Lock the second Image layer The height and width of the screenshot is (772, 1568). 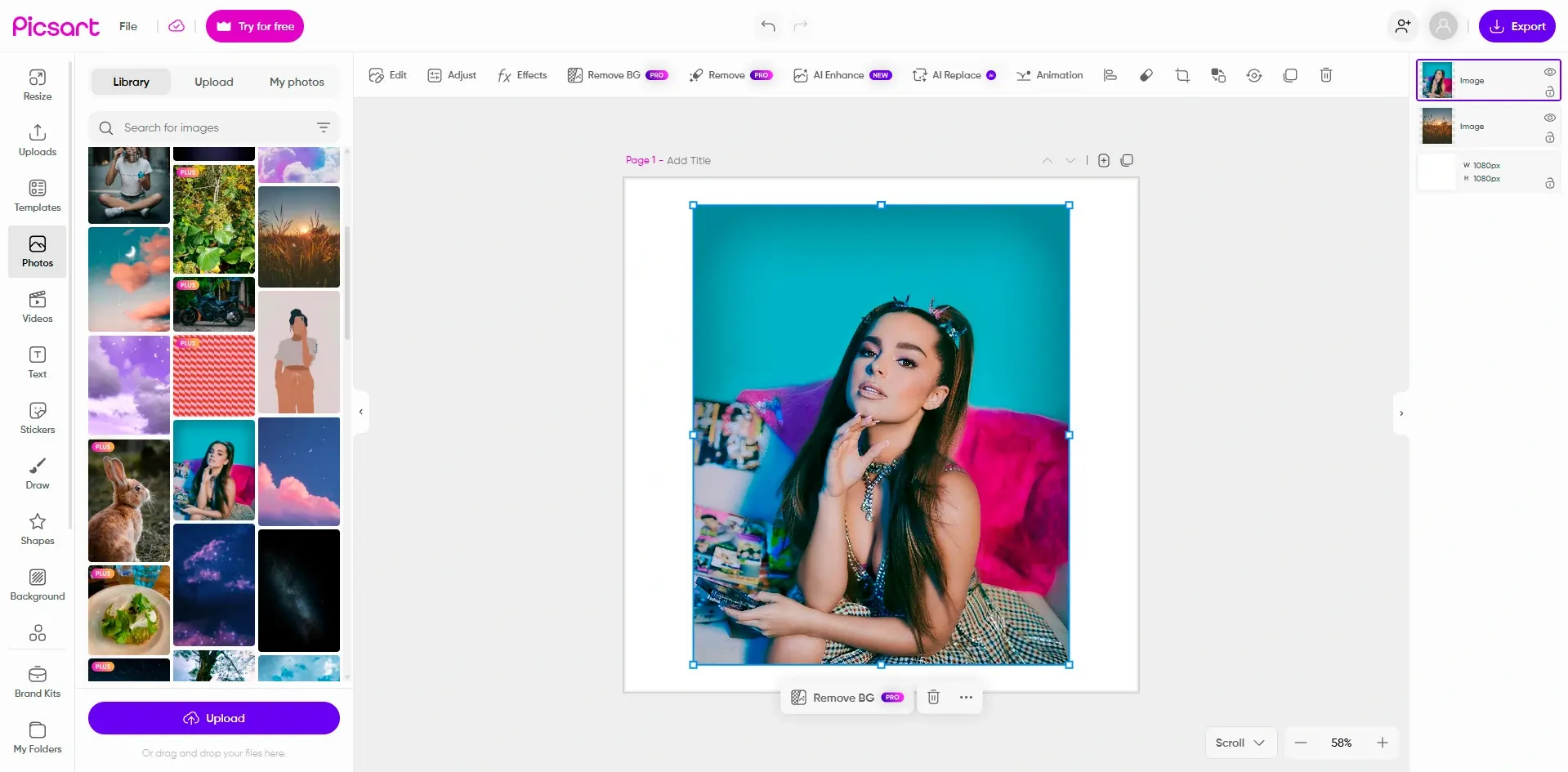(x=1549, y=137)
